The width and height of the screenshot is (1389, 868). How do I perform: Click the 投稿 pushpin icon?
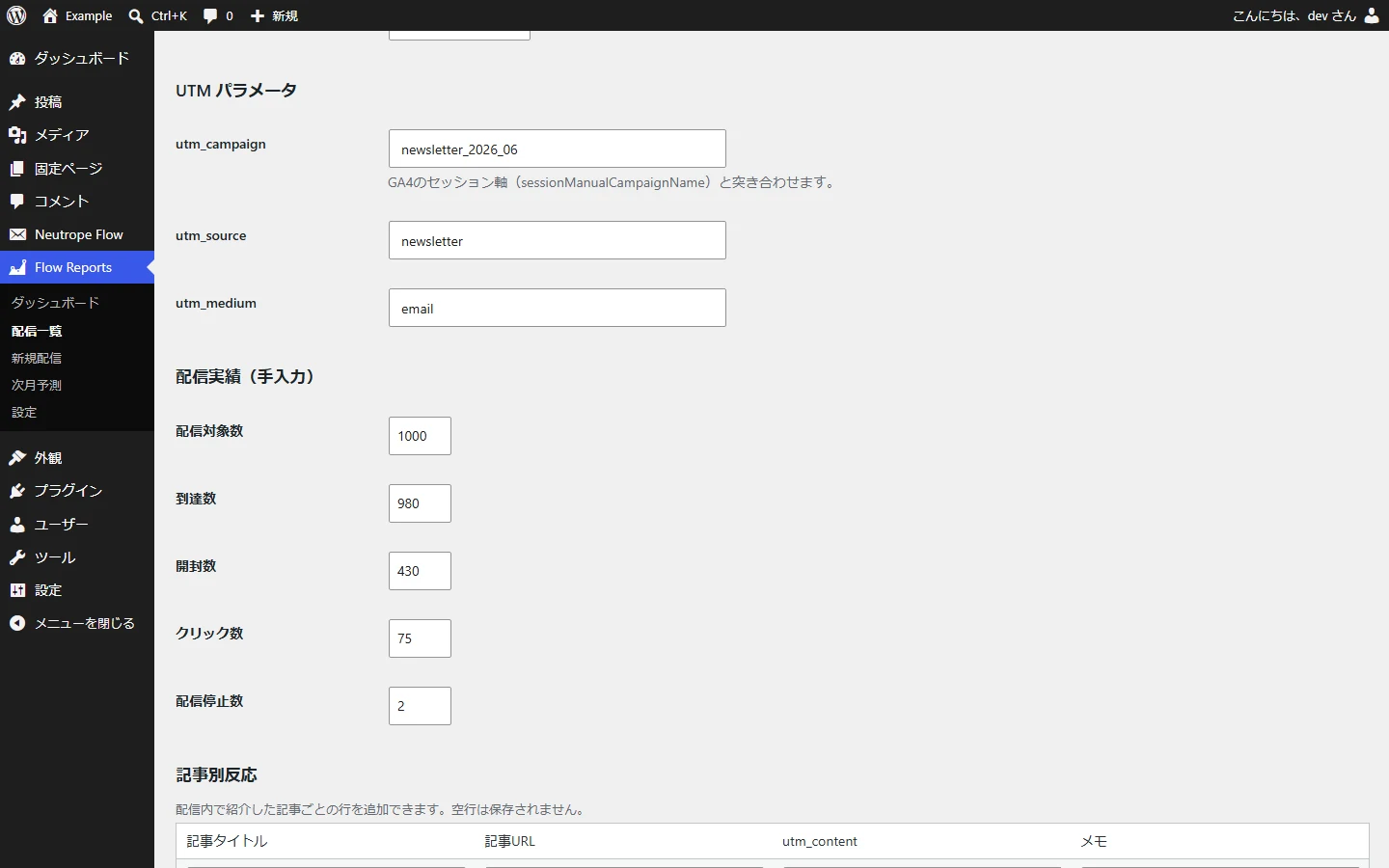tap(17, 102)
